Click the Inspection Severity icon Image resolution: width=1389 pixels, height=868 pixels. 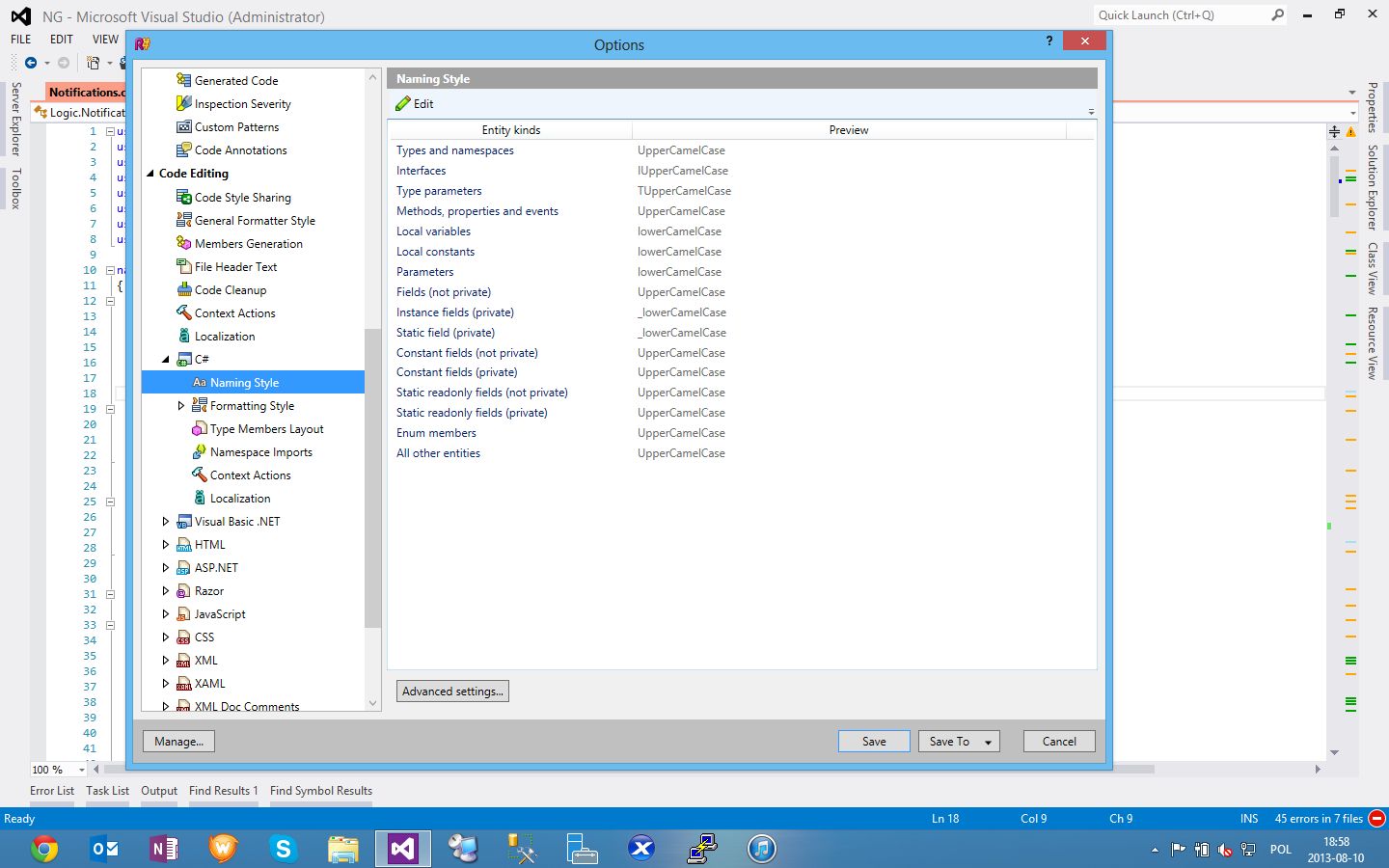pos(183,103)
